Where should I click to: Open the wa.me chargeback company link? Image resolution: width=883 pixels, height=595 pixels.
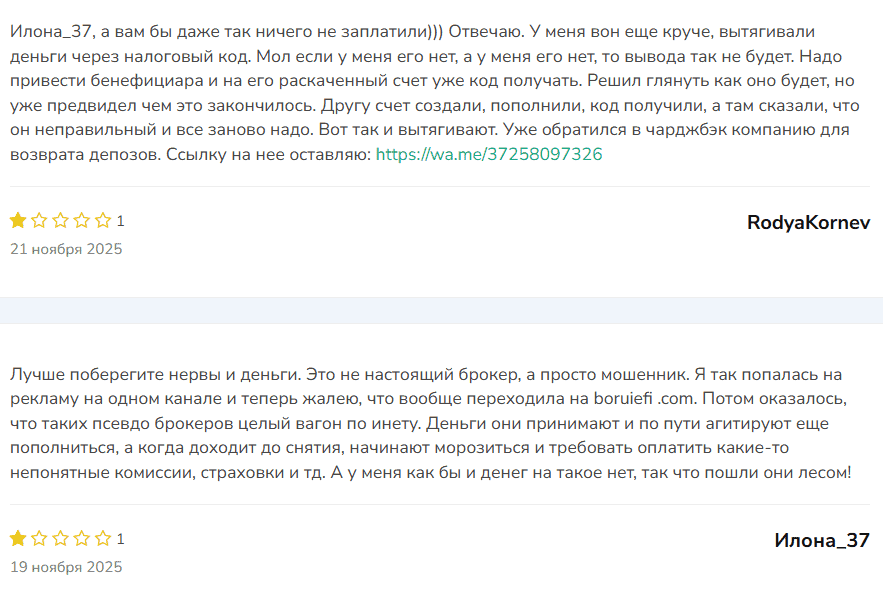(x=489, y=154)
